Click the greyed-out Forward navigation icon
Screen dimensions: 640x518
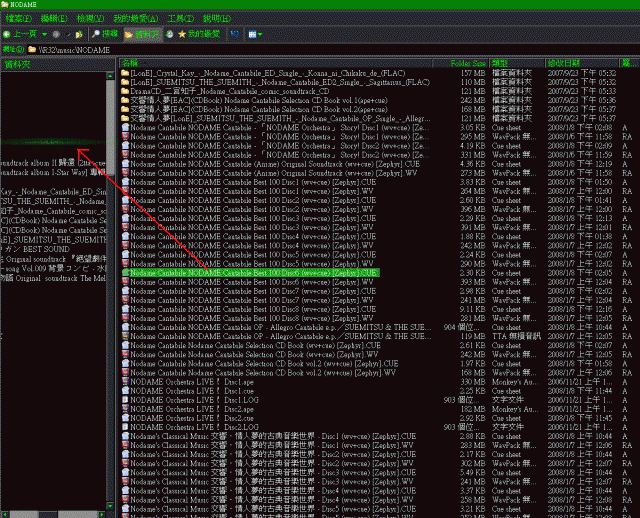point(56,35)
